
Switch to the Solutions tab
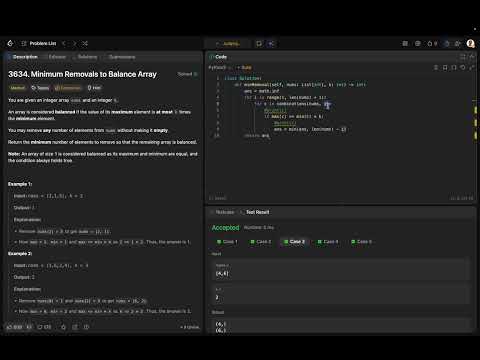click(85, 57)
